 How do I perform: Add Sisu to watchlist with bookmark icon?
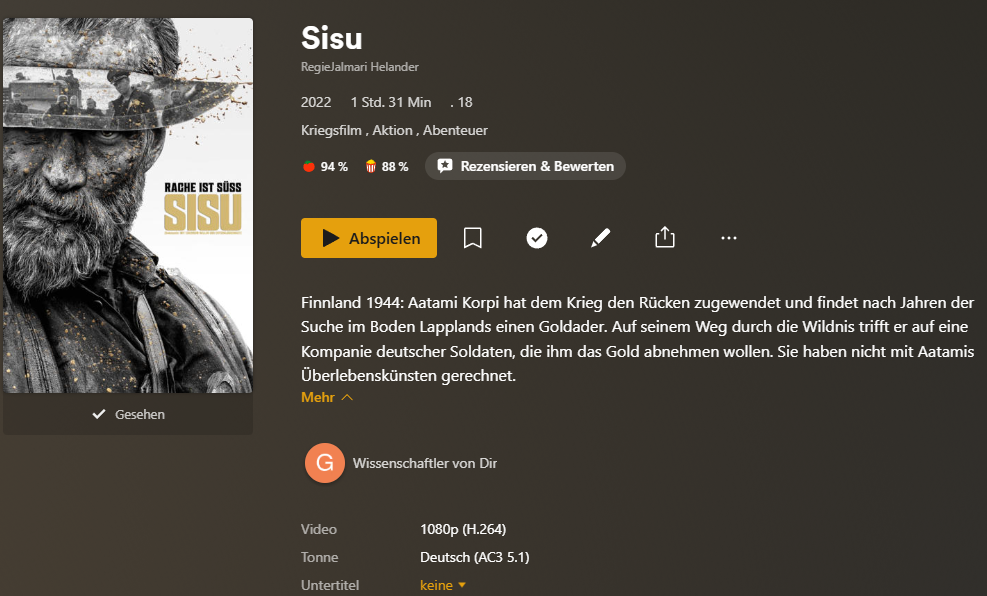point(473,238)
